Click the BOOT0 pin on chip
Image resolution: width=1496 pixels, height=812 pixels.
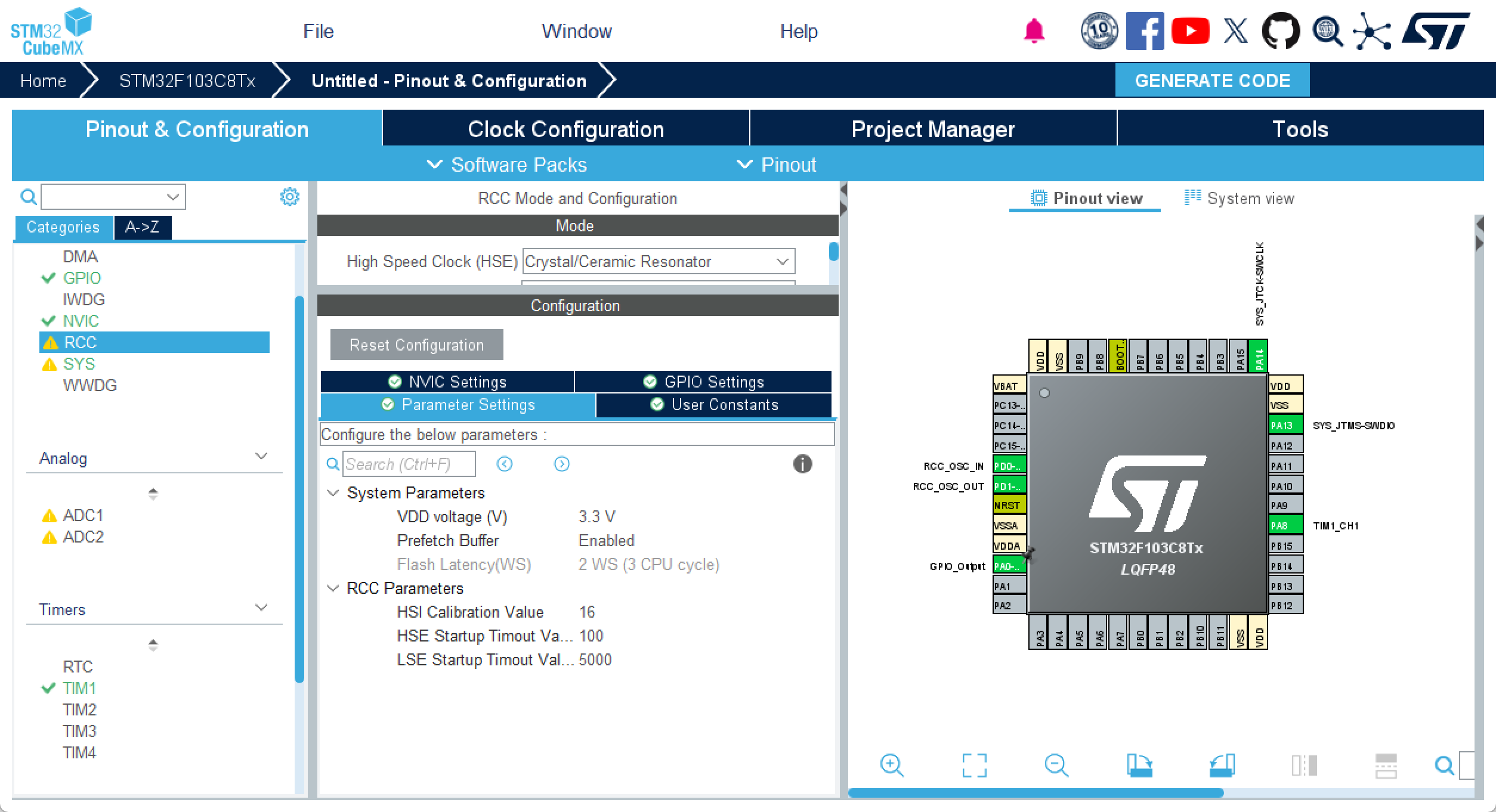click(1118, 356)
